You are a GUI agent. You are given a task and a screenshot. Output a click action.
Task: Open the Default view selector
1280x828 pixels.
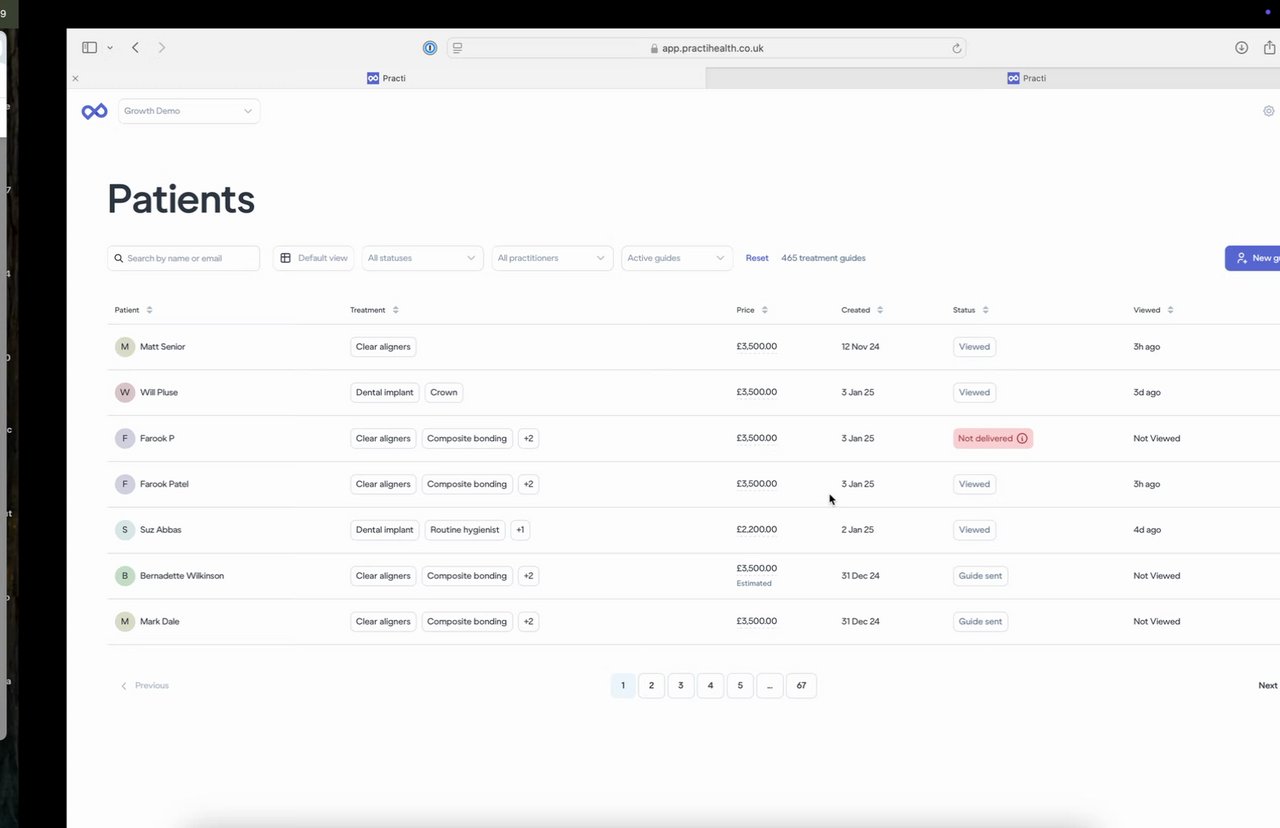coord(314,258)
